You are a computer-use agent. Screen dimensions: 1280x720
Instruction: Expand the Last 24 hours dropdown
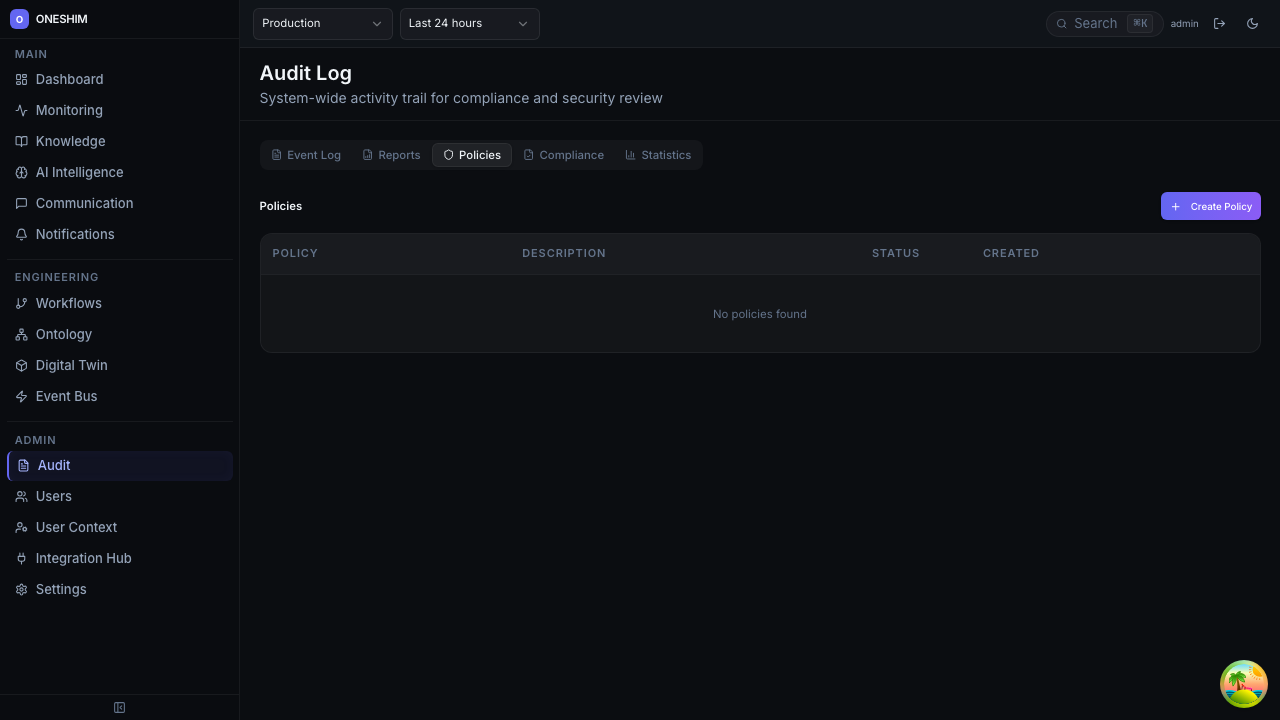pos(469,24)
